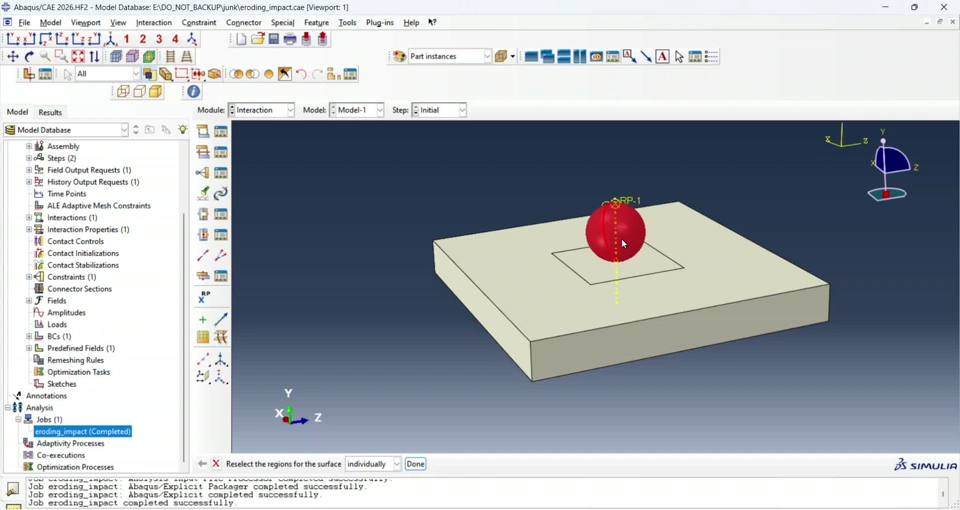Click the Undo arrow icon
The height and width of the screenshot is (510, 960).
tap(301, 74)
